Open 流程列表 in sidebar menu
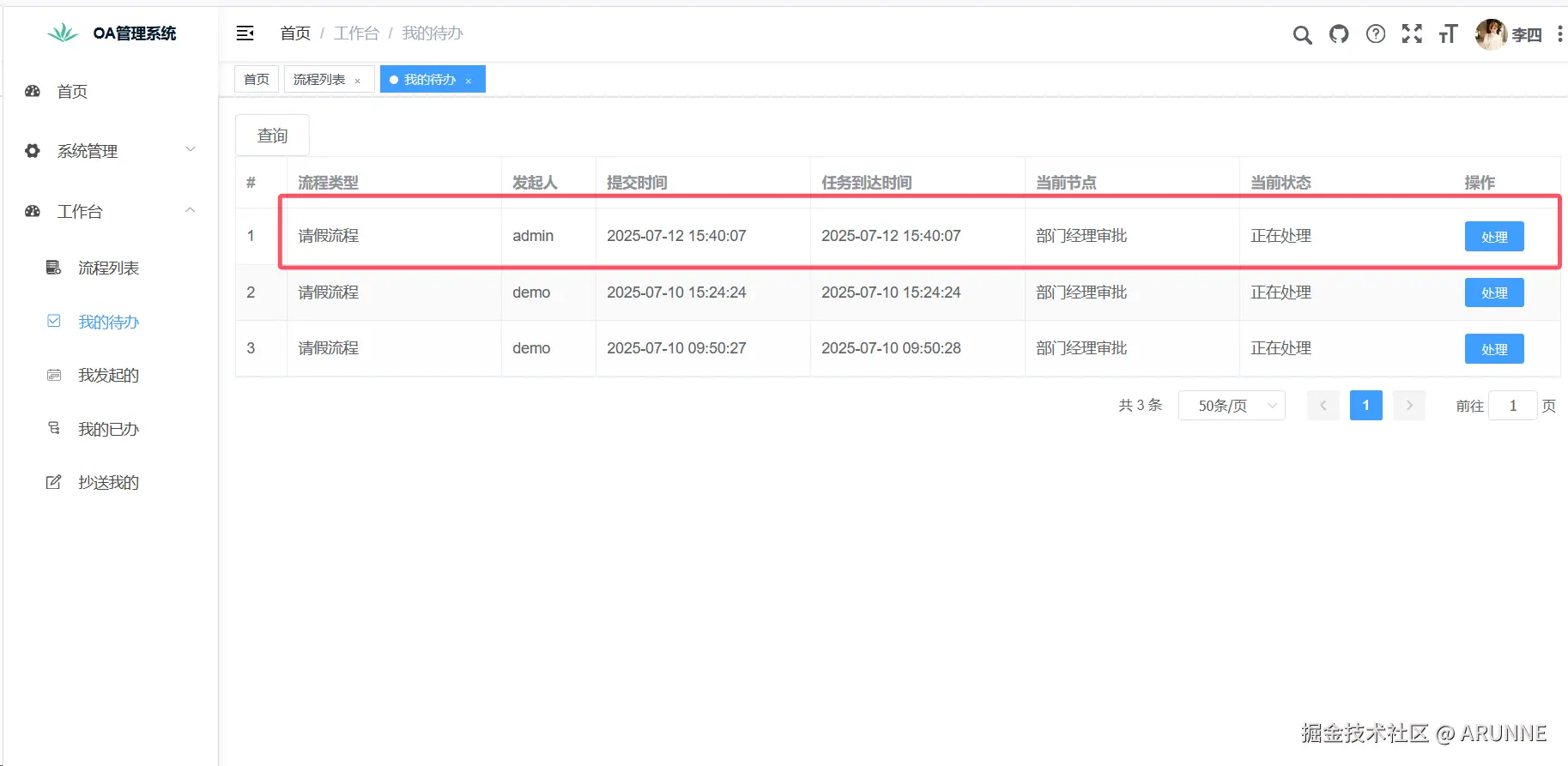Viewport: 1568px width, 766px height. pyautogui.click(x=110, y=268)
